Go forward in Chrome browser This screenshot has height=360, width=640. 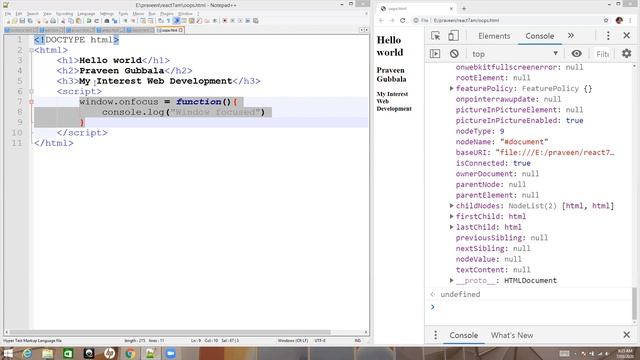coord(392,20)
